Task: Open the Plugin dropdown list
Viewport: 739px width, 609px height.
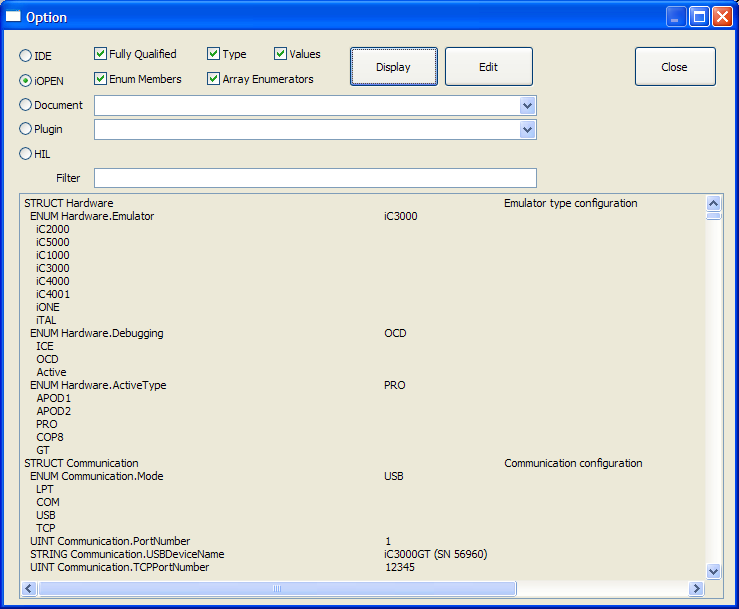Action: 527,130
